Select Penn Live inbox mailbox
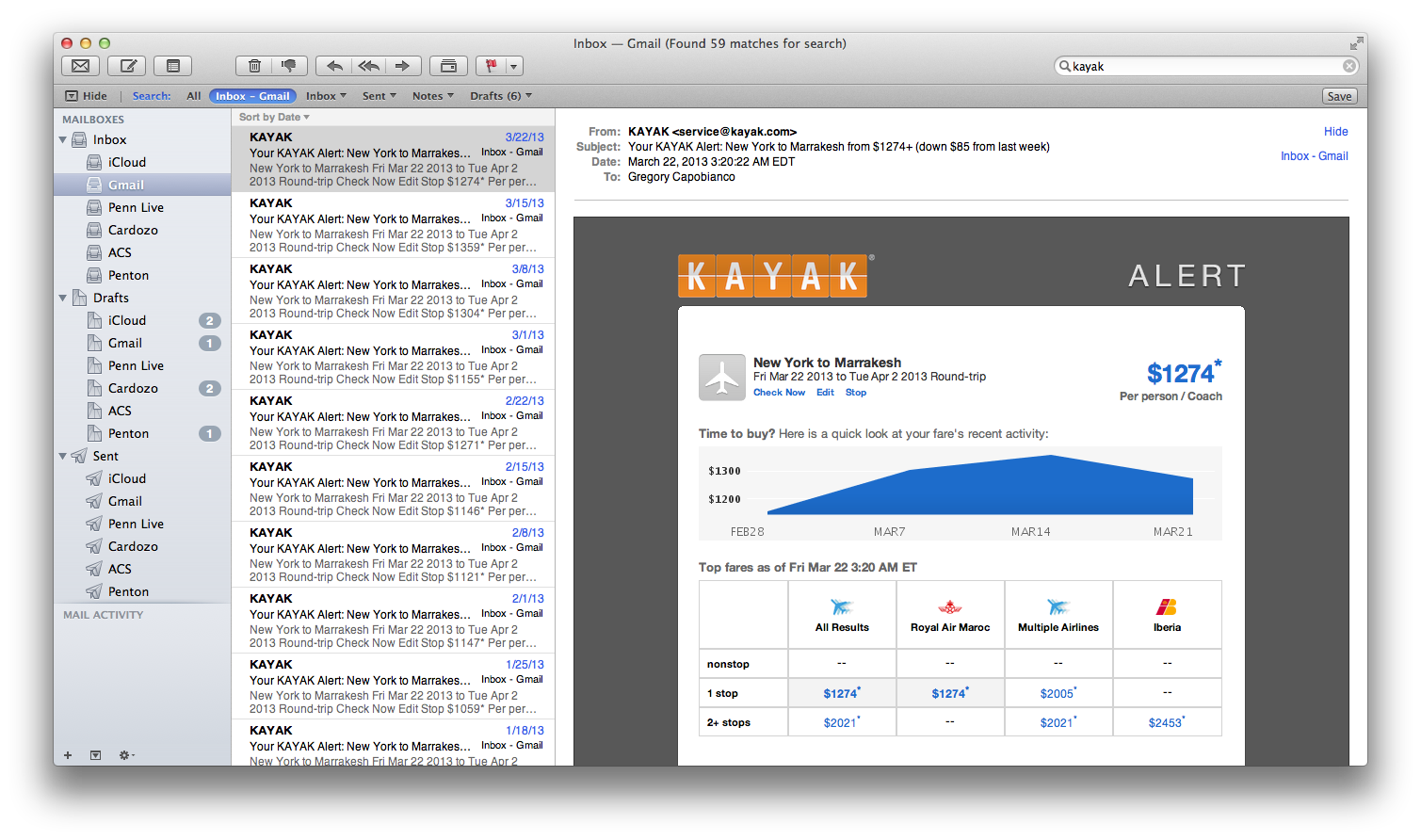Image resolution: width=1421 pixels, height=840 pixels. tap(142, 207)
